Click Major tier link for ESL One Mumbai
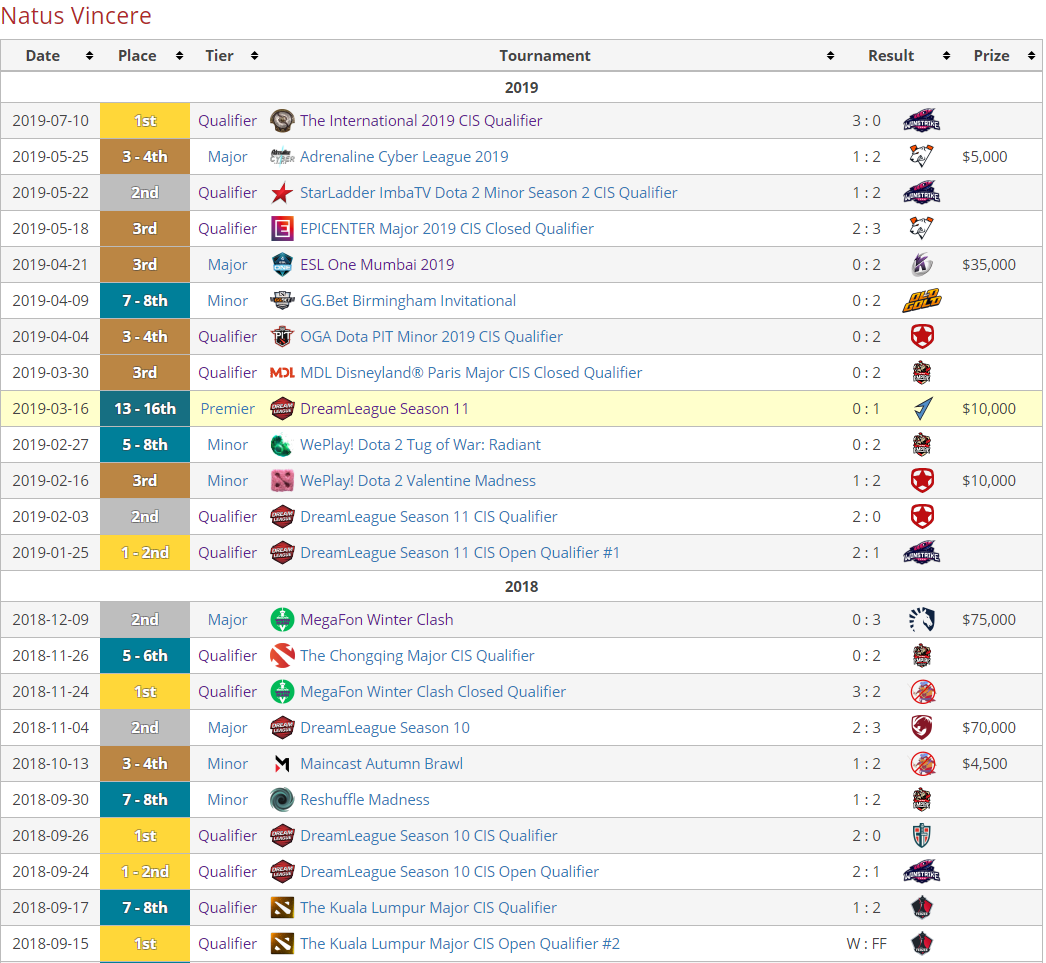 tap(227, 265)
